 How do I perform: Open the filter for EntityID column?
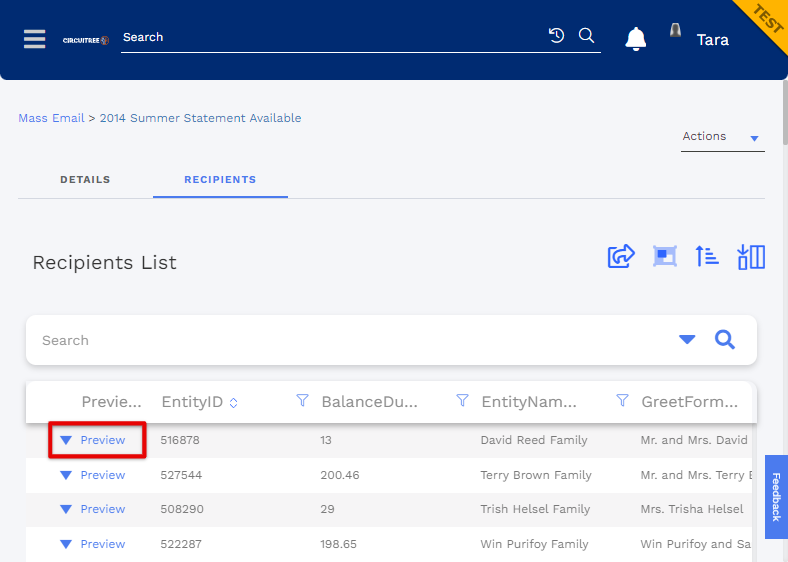click(302, 400)
